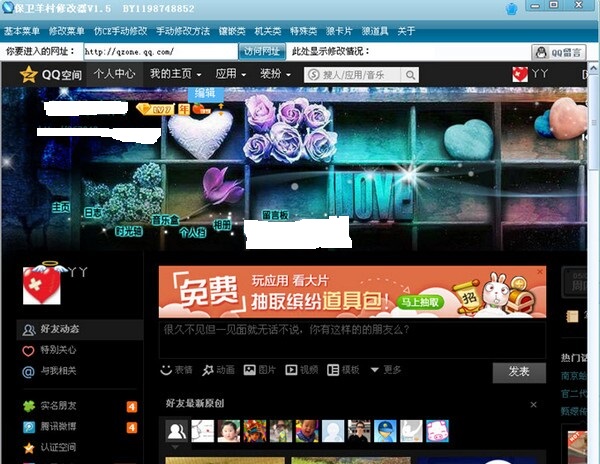The width and height of the screenshot is (600, 464).
Task: Click the all-friends silhouette icon
Action: click(x=176, y=431)
